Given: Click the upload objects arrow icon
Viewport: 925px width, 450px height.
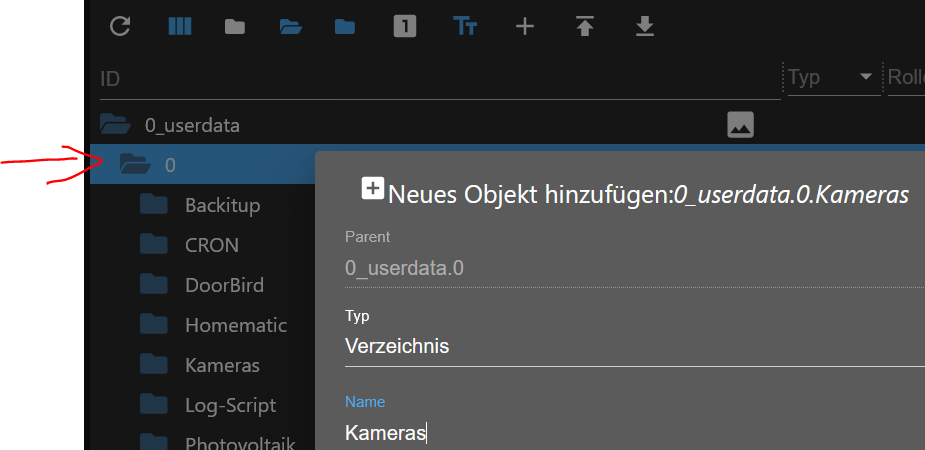Looking at the screenshot, I should point(585,27).
